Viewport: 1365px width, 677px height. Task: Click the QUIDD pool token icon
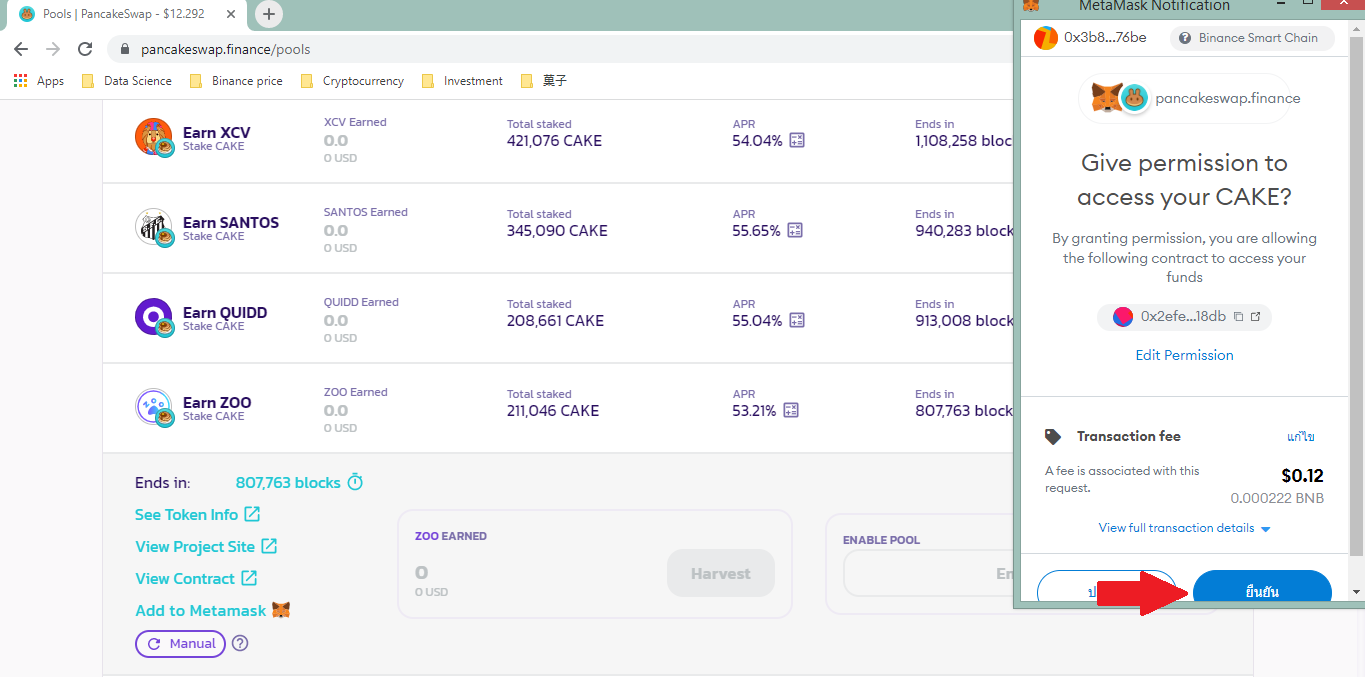tap(154, 318)
